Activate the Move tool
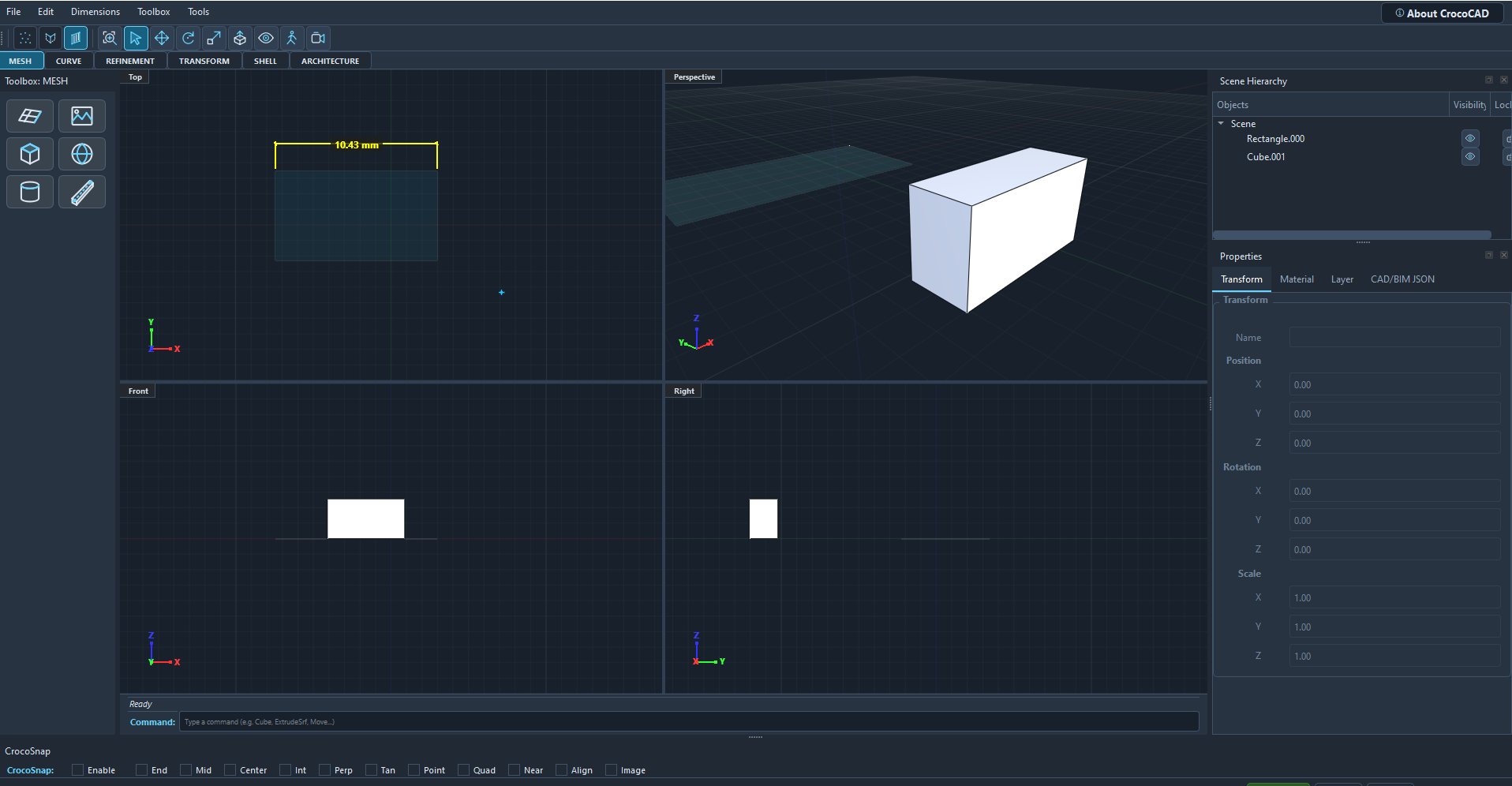 click(x=162, y=38)
